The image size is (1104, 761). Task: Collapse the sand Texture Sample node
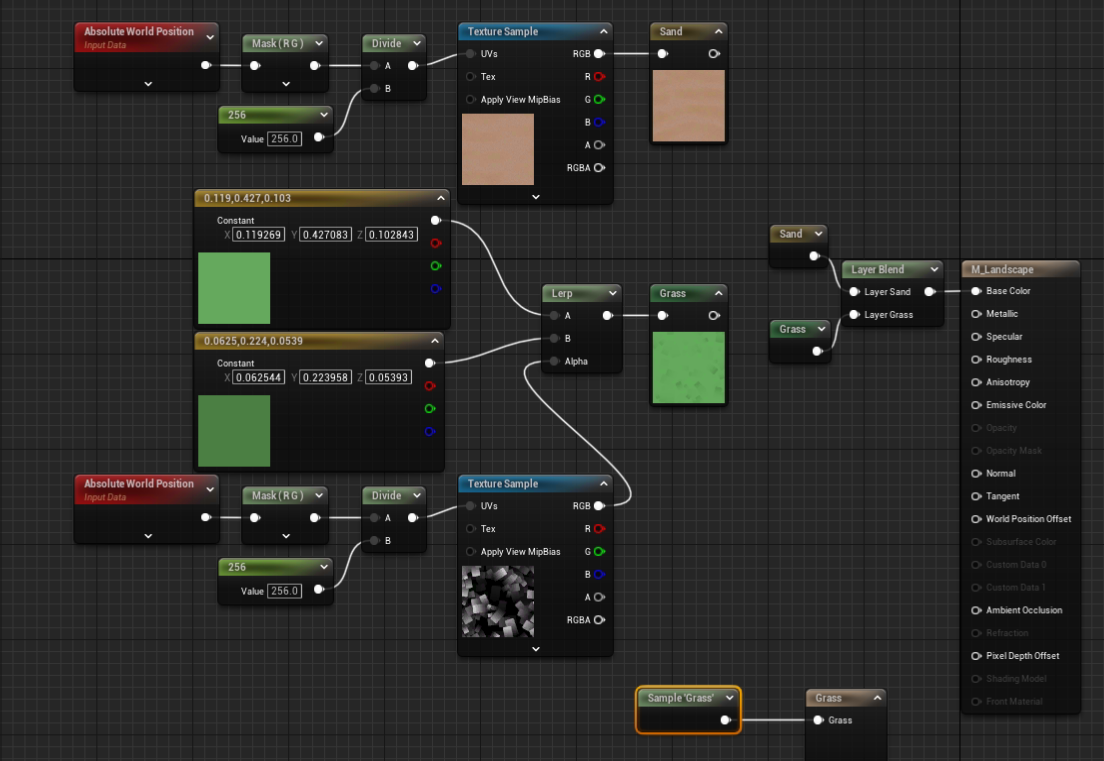point(603,31)
